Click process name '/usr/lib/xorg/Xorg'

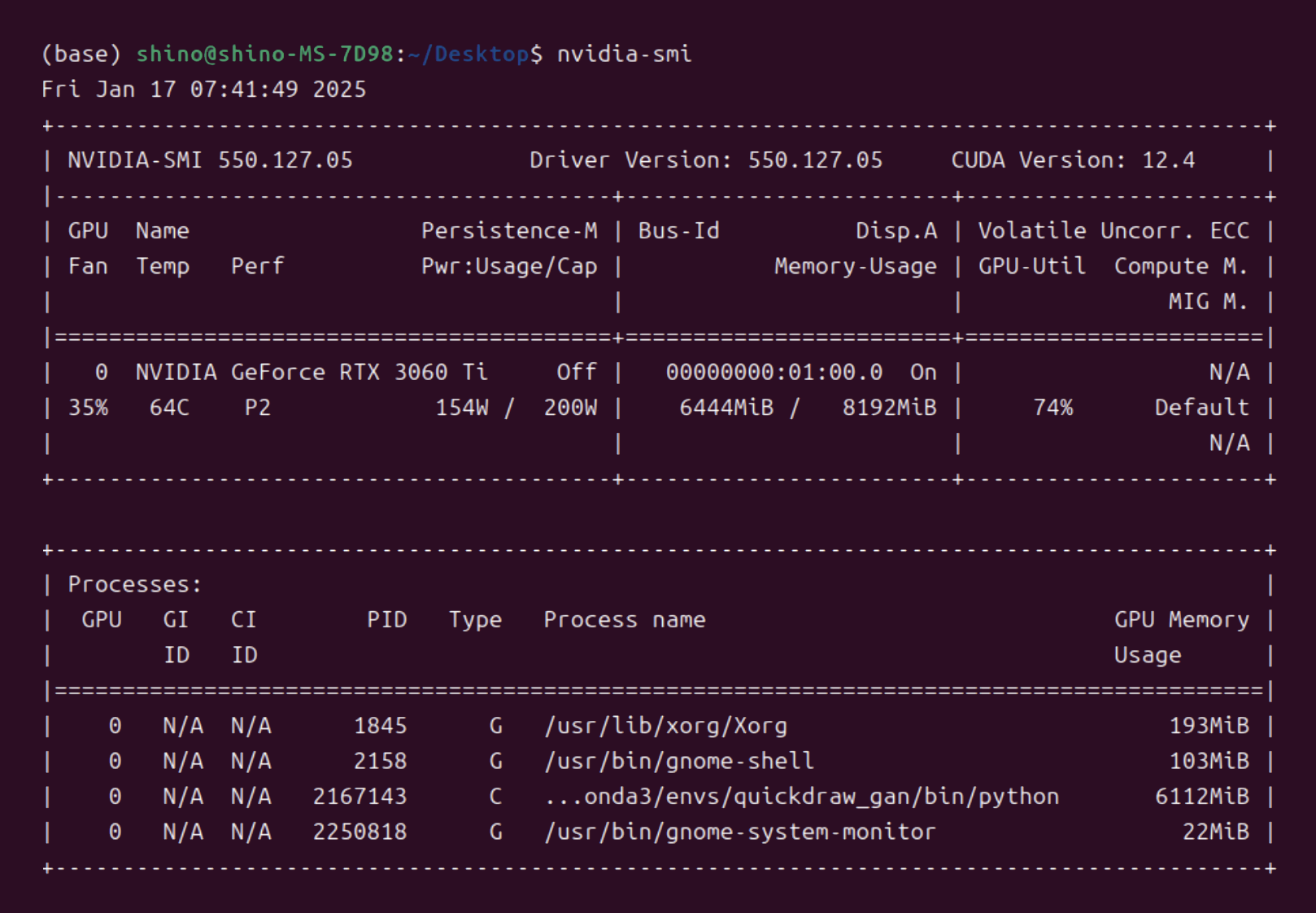tap(665, 726)
